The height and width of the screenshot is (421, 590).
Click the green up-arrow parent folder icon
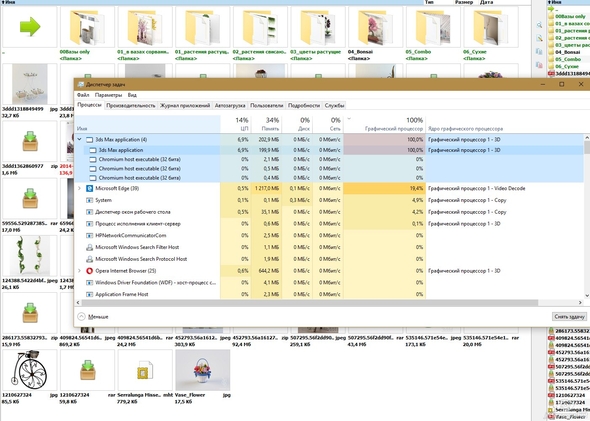[30, 27]
